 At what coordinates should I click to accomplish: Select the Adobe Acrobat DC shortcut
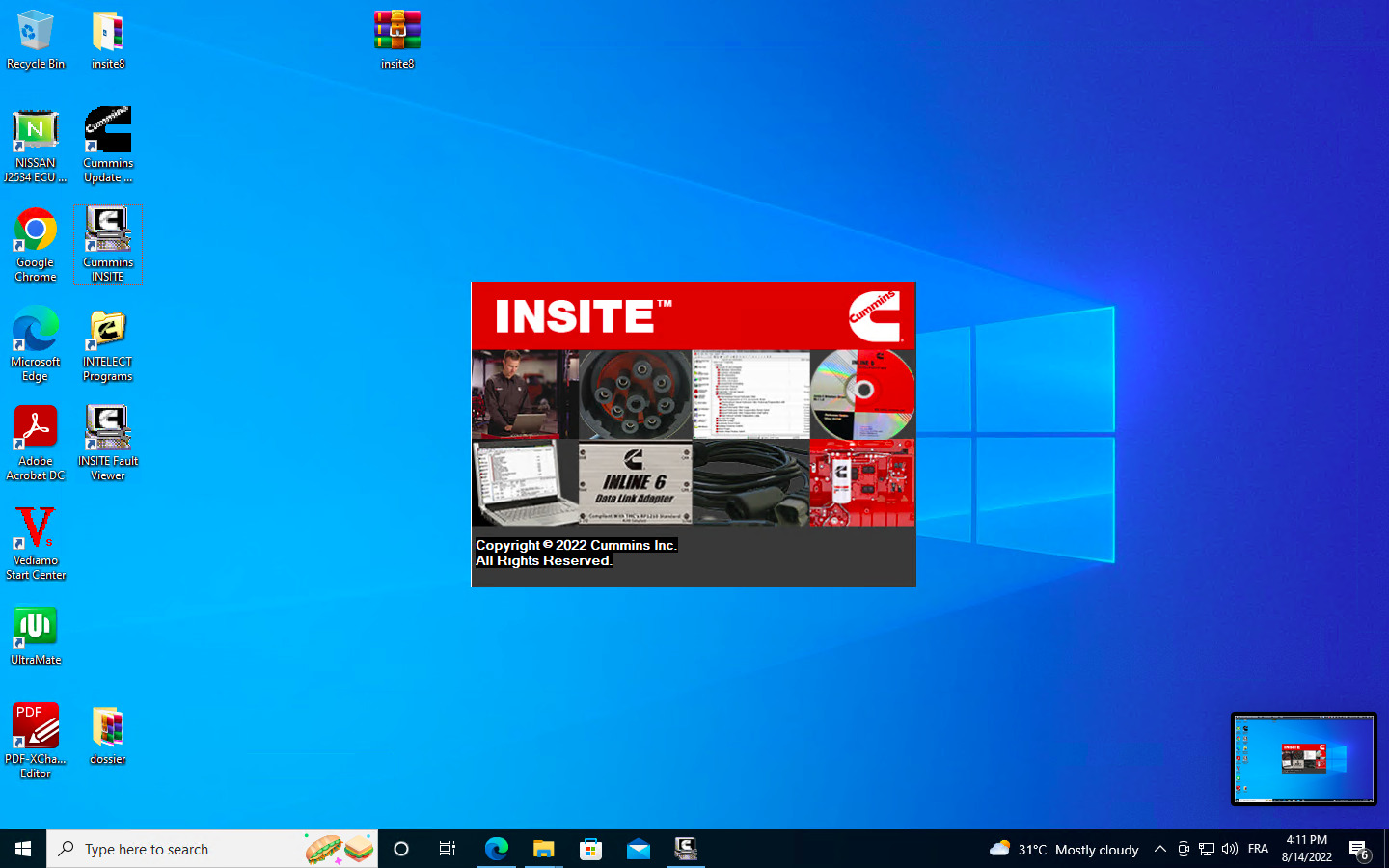click(36, 444)
